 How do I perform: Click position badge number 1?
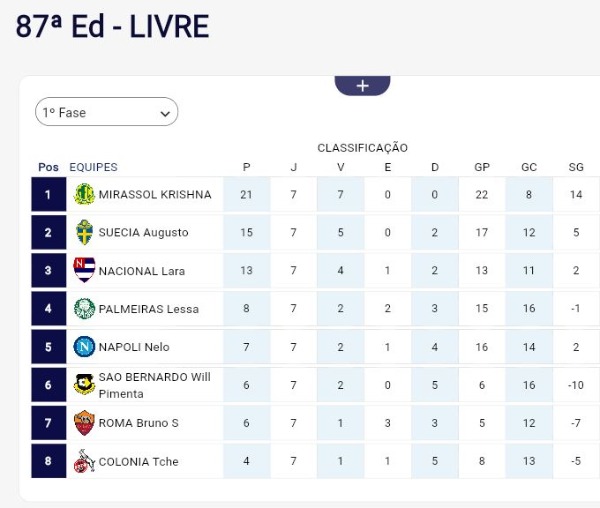coord(48,195)
